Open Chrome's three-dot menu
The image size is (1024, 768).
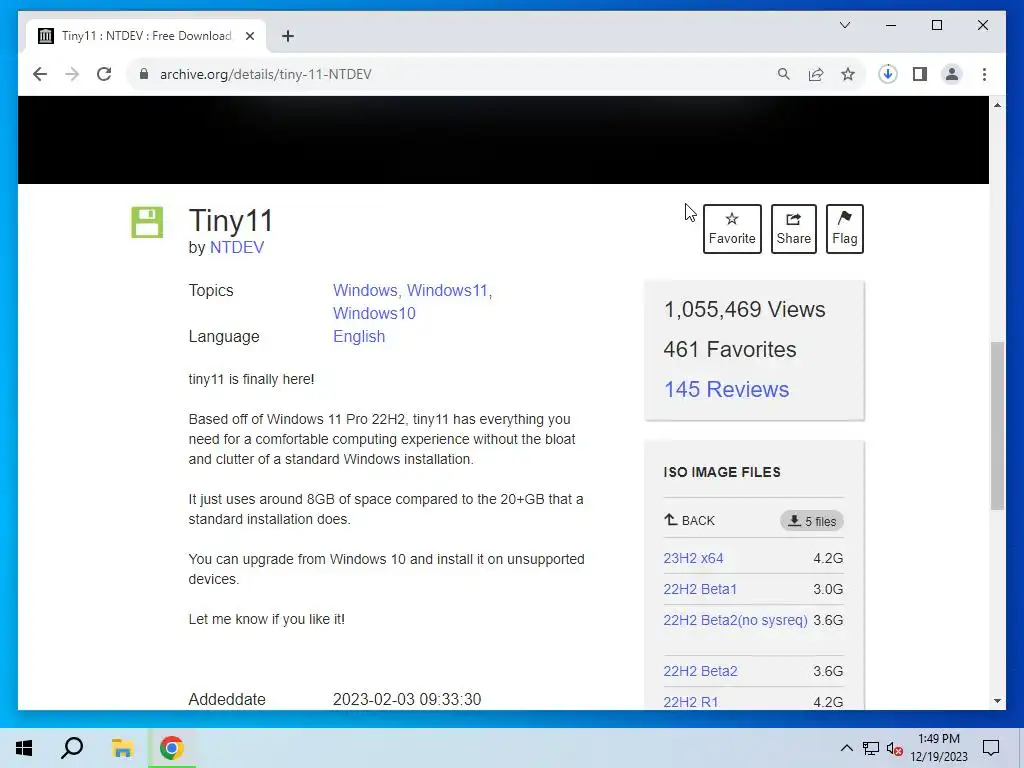pos(984,74)
